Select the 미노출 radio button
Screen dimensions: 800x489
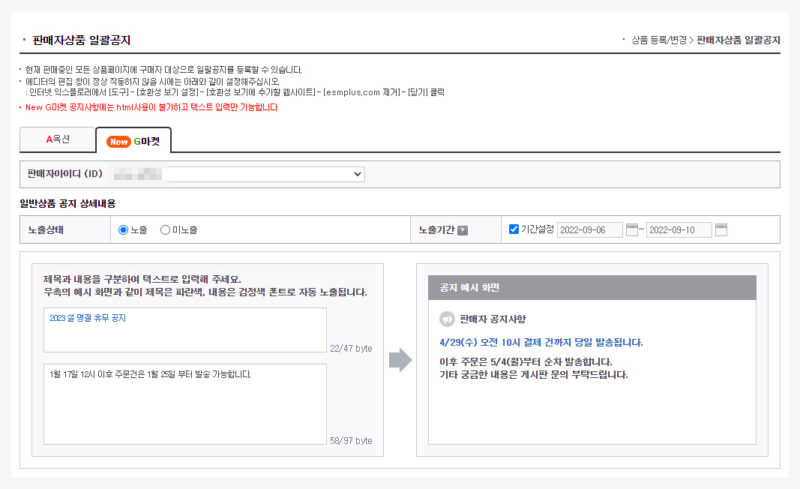[165, 230]
